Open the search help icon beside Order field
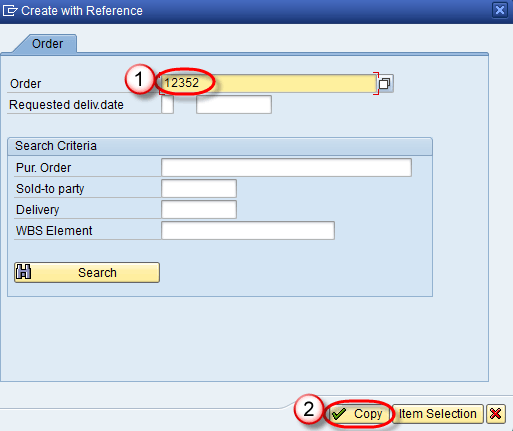Viewport: 513px width, 431px height. (385, 83)
